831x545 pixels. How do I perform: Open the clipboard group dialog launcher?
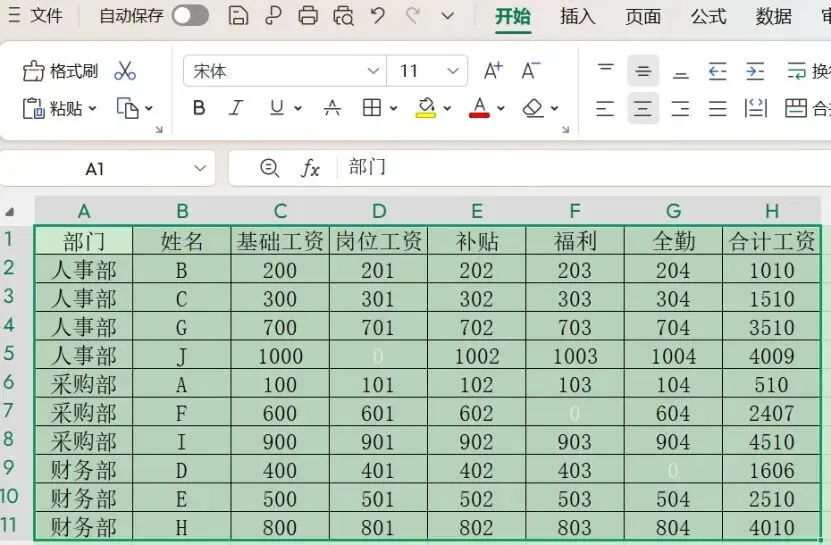[159, 129]
